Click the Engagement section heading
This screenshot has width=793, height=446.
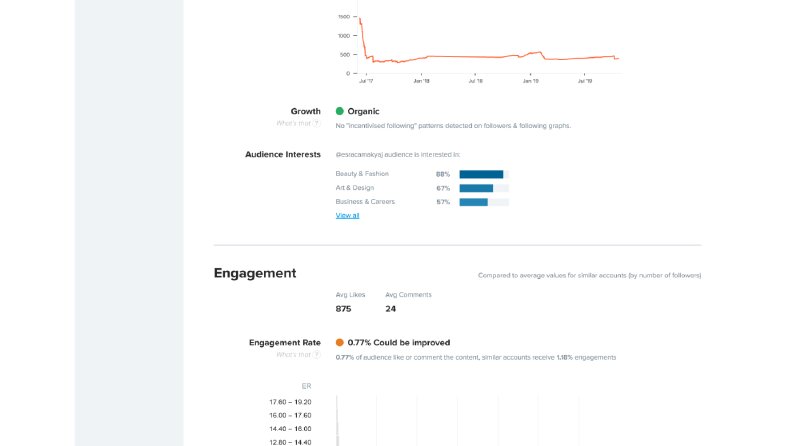click(255, 273)
